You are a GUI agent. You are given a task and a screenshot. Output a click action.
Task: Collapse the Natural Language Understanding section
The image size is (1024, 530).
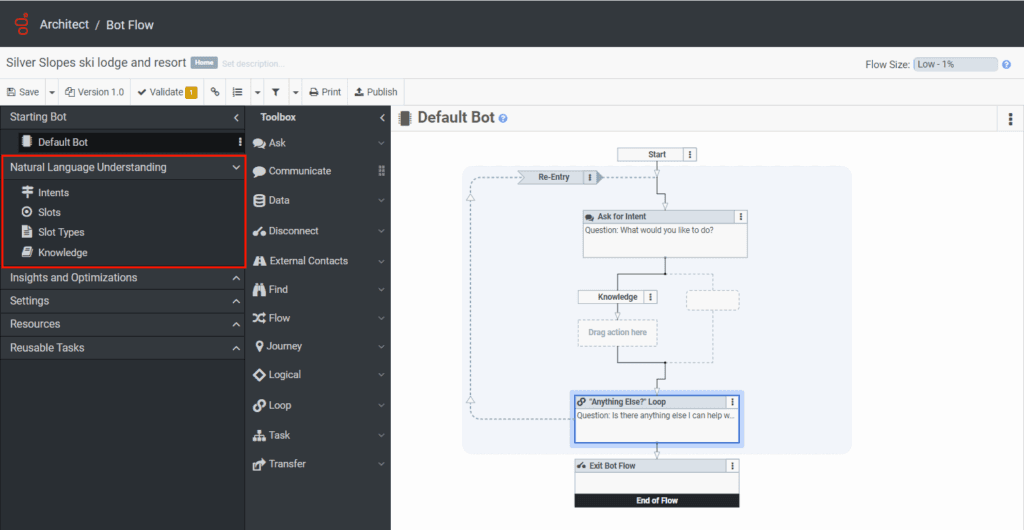tap(236, 168)
